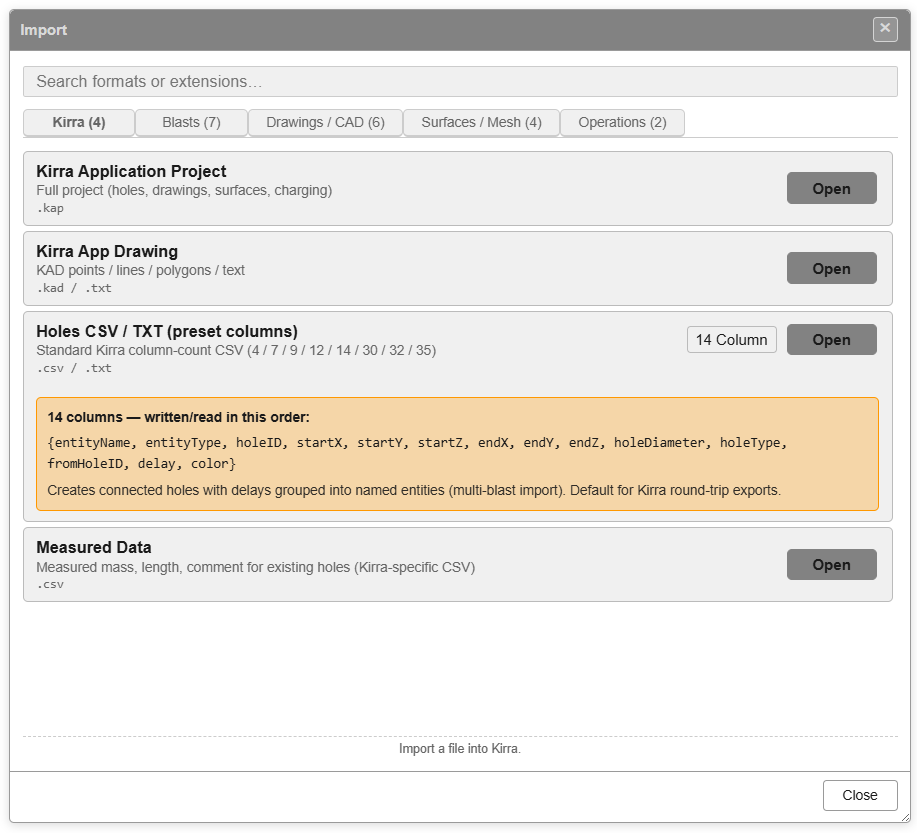Image resolution: width=917 pixels, height=833 pixels.
Task: Click the Search formats or extensions field
Action: click(x=460, y=81)
